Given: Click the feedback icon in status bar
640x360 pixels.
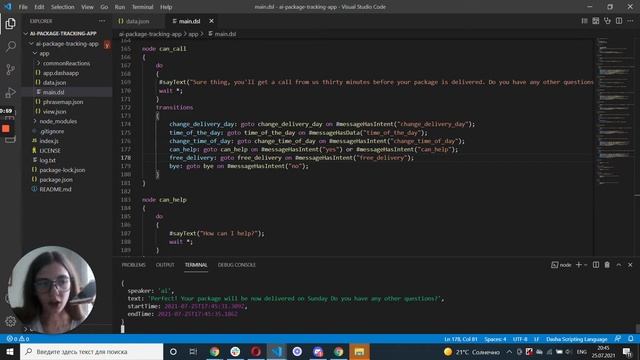Looking at the screenshot, I should [618, 339].
